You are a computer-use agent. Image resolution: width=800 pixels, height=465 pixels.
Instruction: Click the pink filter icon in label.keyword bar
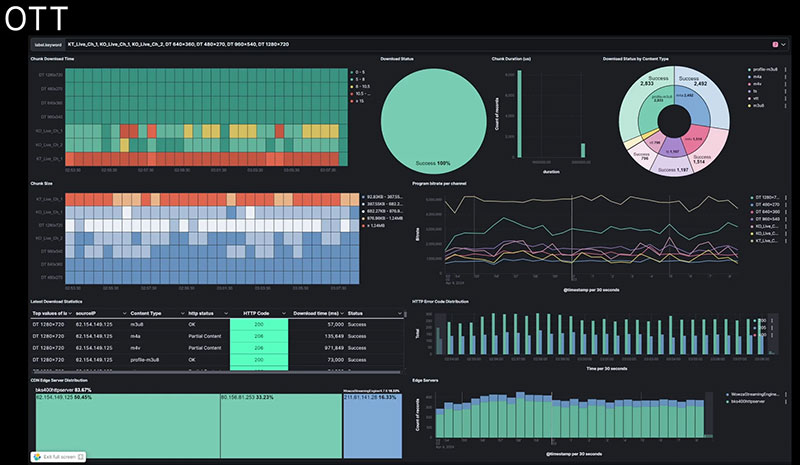coord(775,44)
